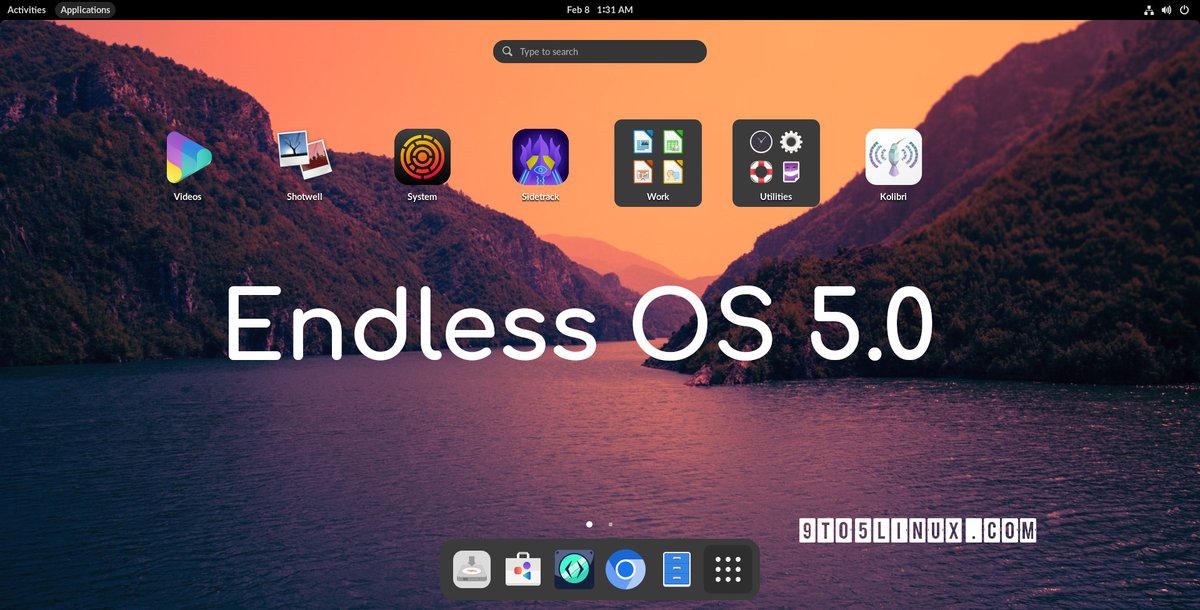
Task: Click the network status icon
Action: [x=1148, y=9]
